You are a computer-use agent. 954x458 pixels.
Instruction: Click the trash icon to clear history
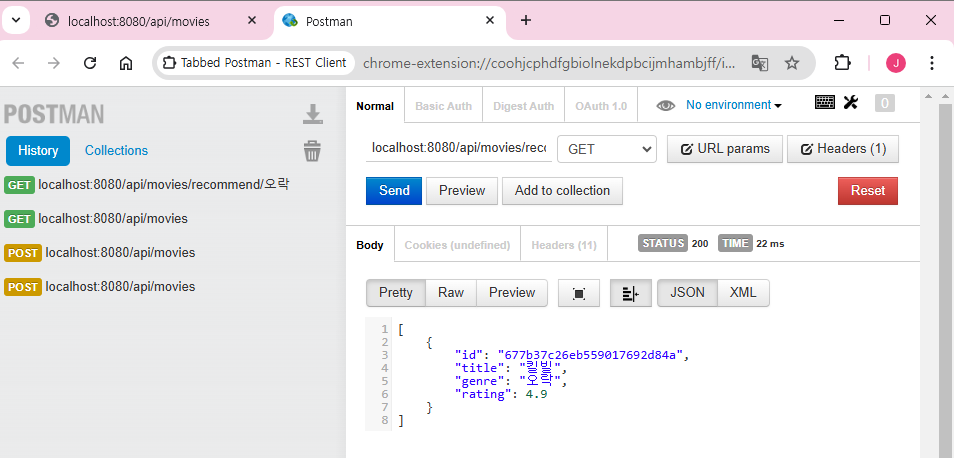[x=312, y=151]
